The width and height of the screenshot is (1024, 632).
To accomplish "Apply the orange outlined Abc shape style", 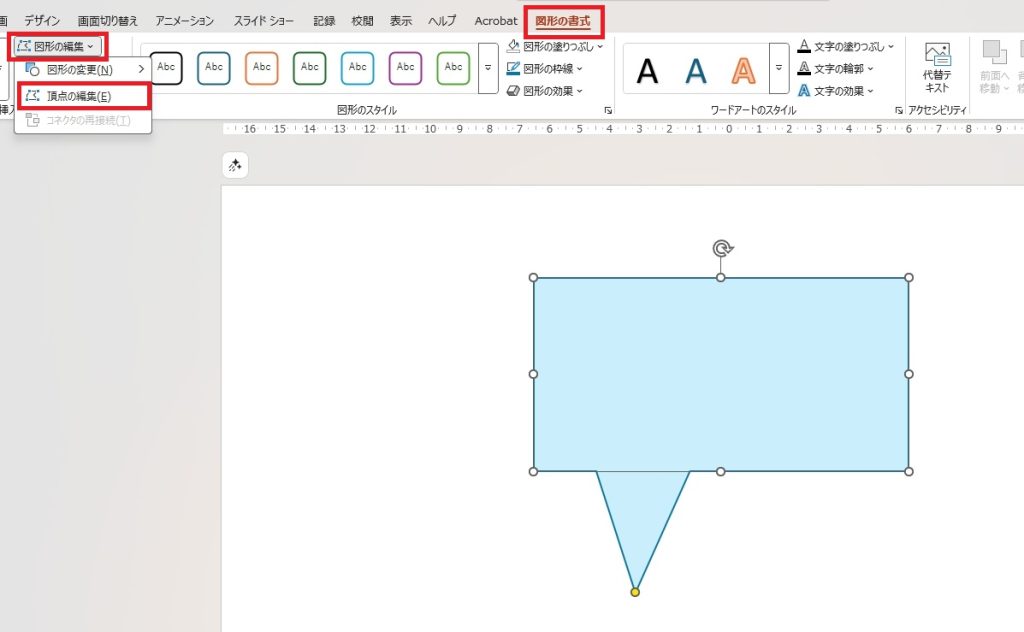I will pos(261,68).
